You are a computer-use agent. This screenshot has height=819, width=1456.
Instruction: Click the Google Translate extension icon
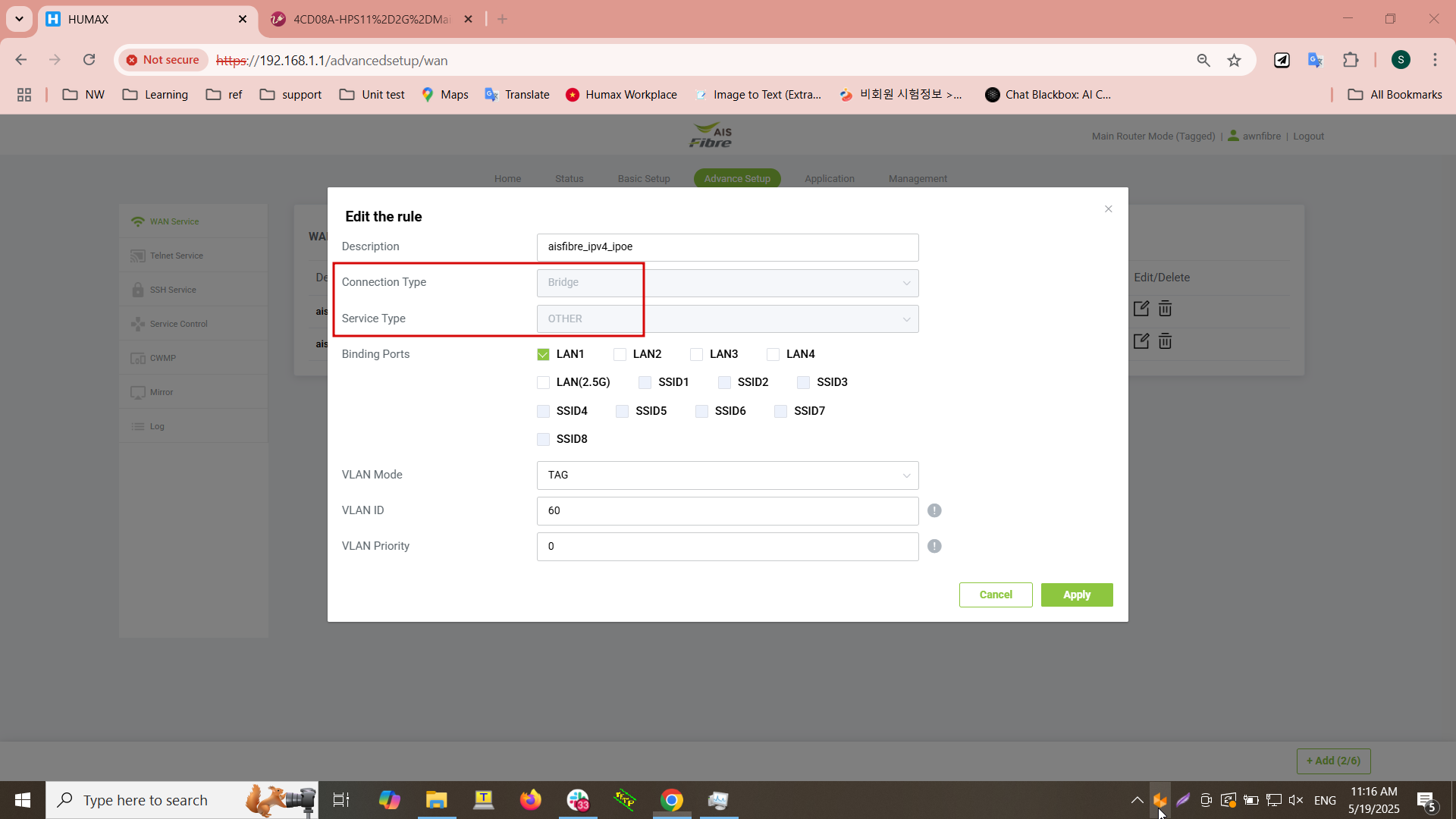pyautogui.click(x=1316, y=60)
